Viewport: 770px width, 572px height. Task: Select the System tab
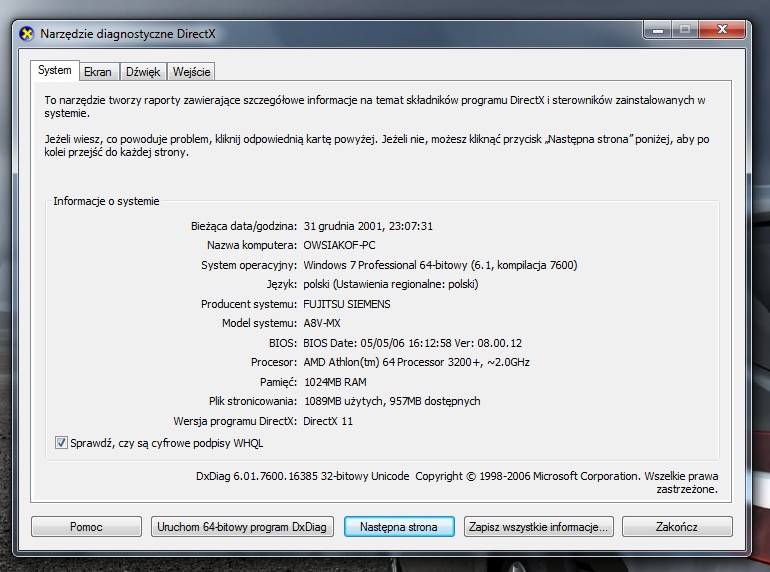coord(55,70)
